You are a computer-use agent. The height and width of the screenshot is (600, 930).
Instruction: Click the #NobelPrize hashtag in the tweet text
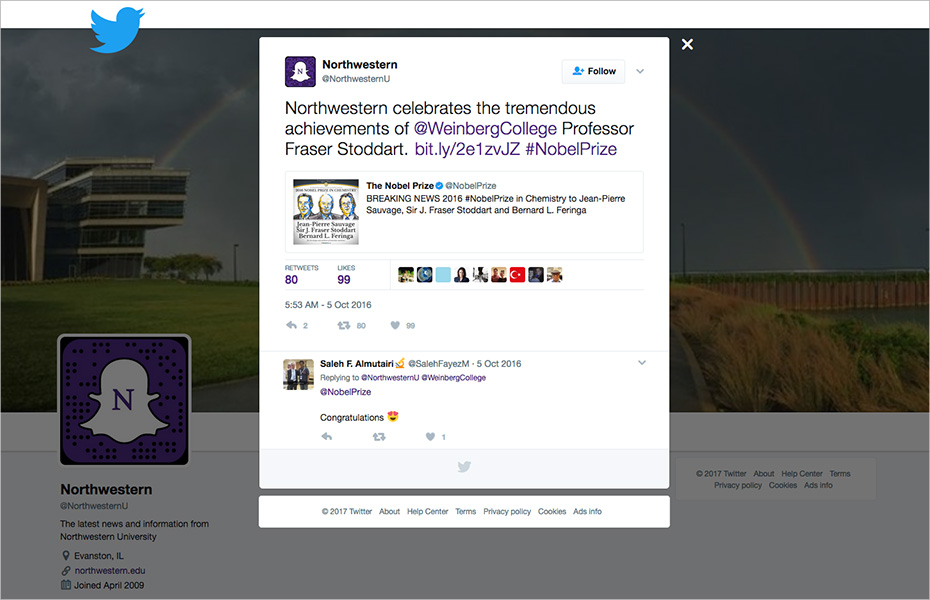[x=571, y=149]
